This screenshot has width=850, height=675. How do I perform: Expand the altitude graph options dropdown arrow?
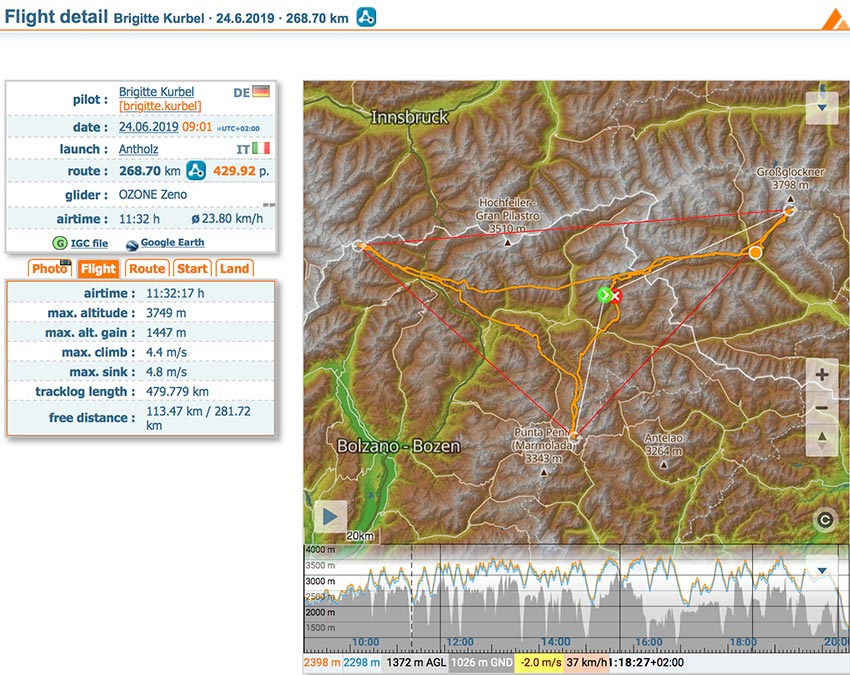point(822,570)
